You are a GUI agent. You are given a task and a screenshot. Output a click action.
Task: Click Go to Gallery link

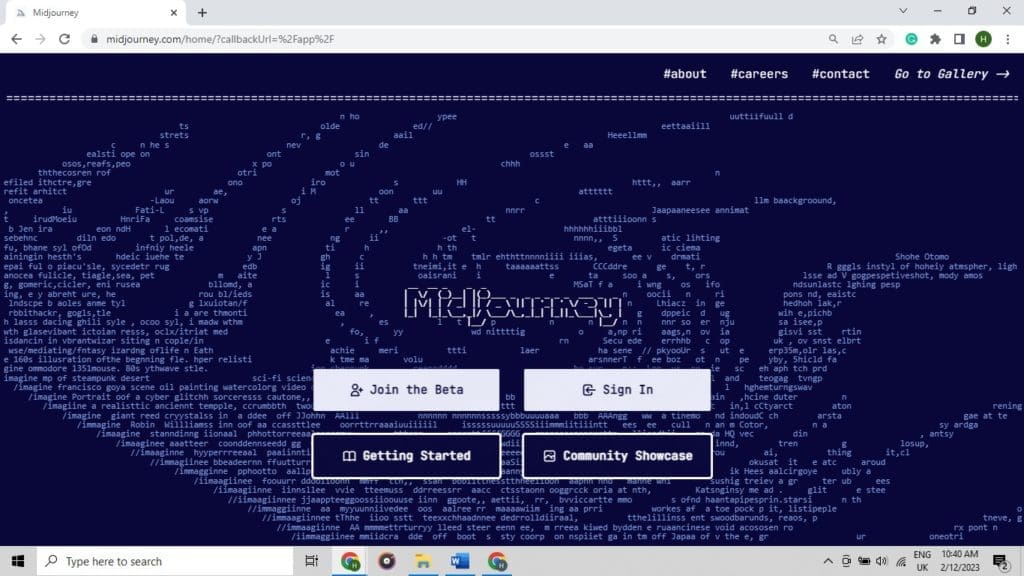952,74
